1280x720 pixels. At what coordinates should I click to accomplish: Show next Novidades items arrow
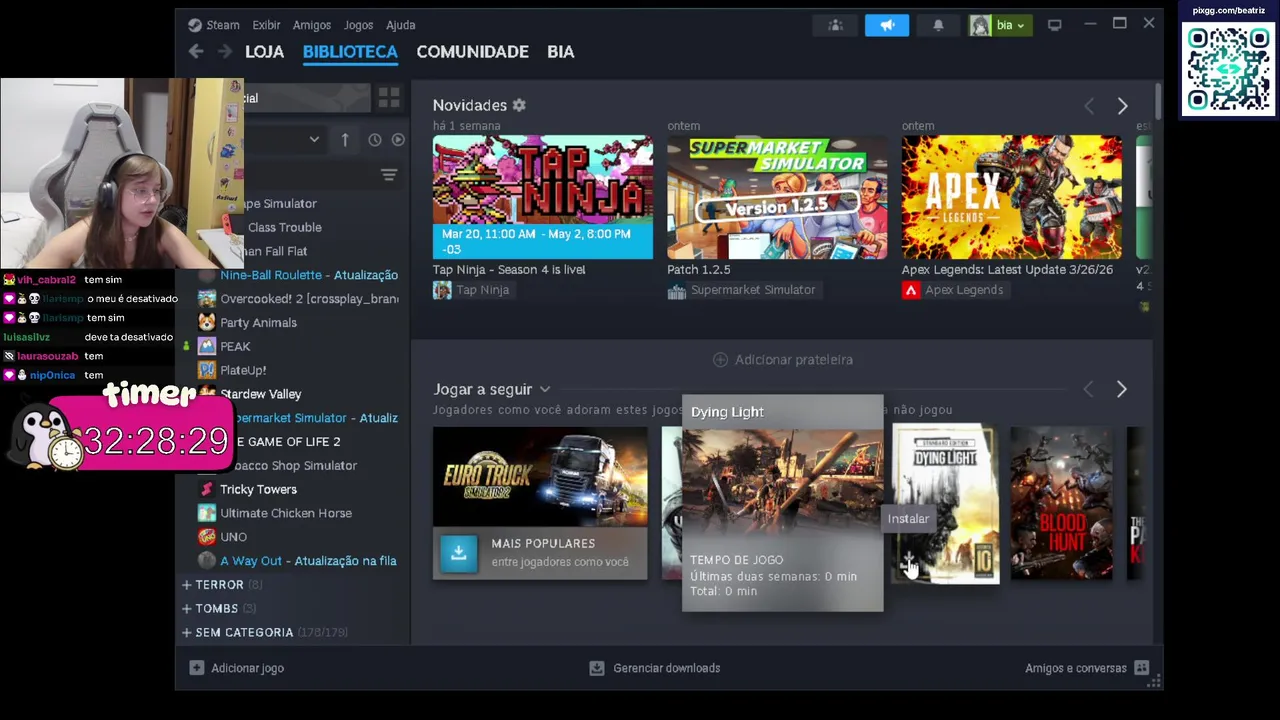1122,106
